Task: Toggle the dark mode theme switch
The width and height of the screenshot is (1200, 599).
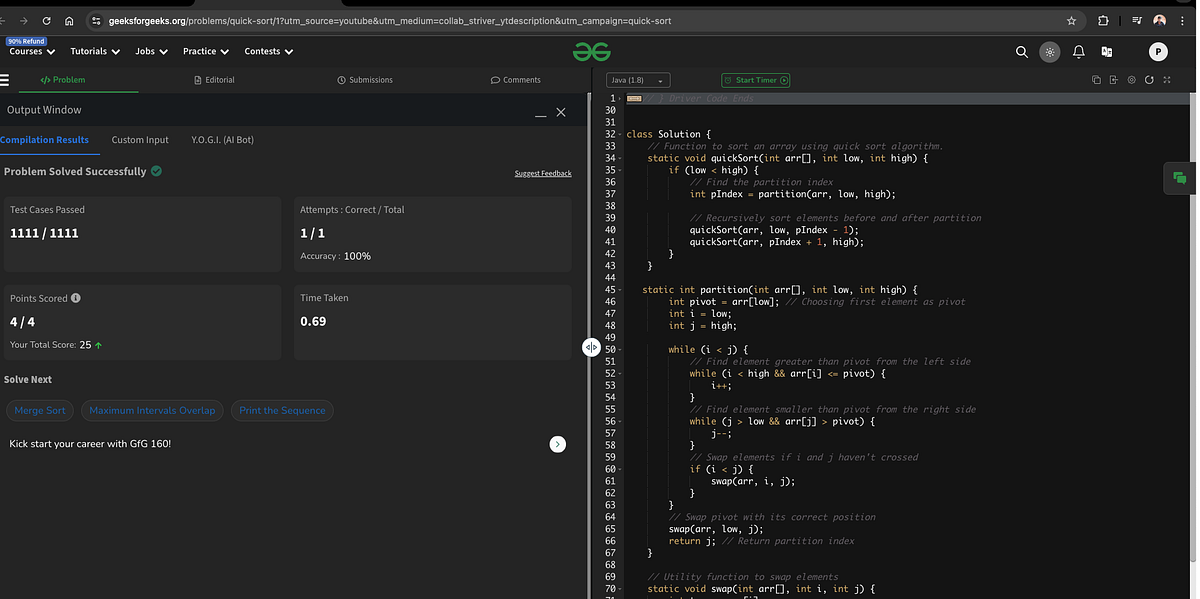Action: (x=1049, y=51)
